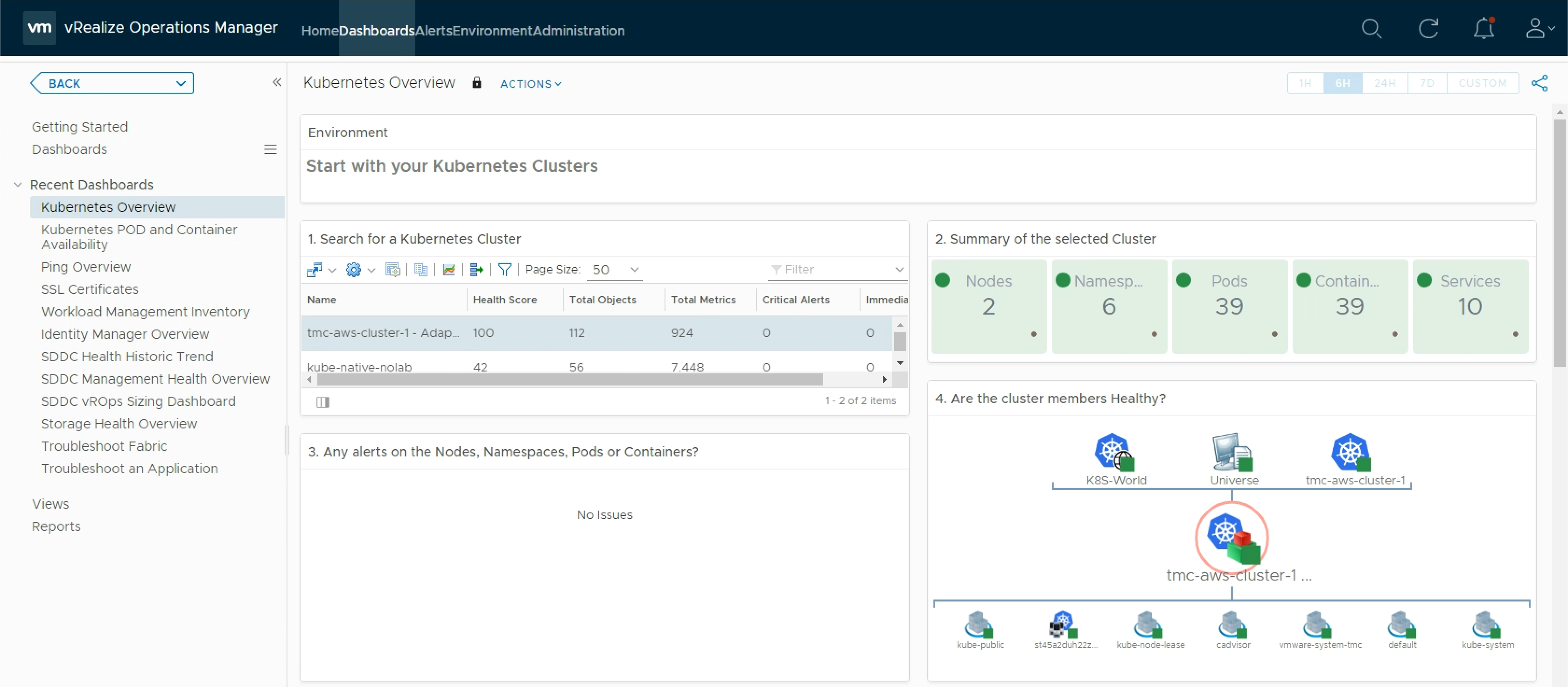Select the 1H time range
This screenshot has width=1568, height=687.
click(1305, 84)
